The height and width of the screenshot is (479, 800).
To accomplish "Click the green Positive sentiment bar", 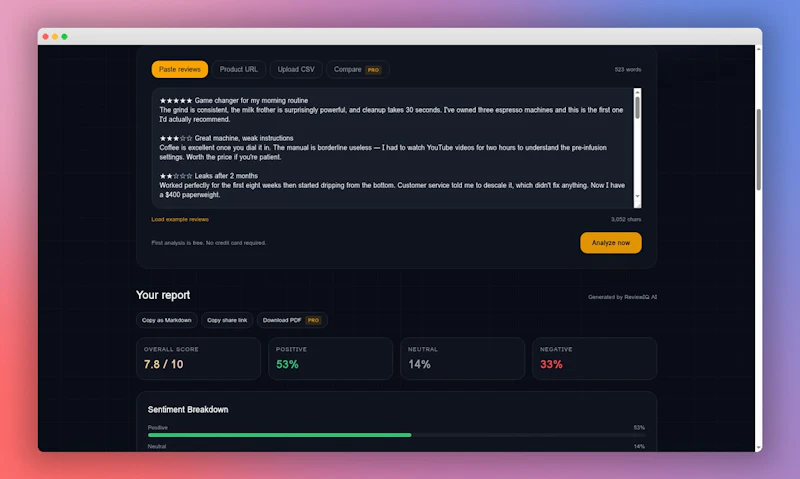I will [280, 435].
